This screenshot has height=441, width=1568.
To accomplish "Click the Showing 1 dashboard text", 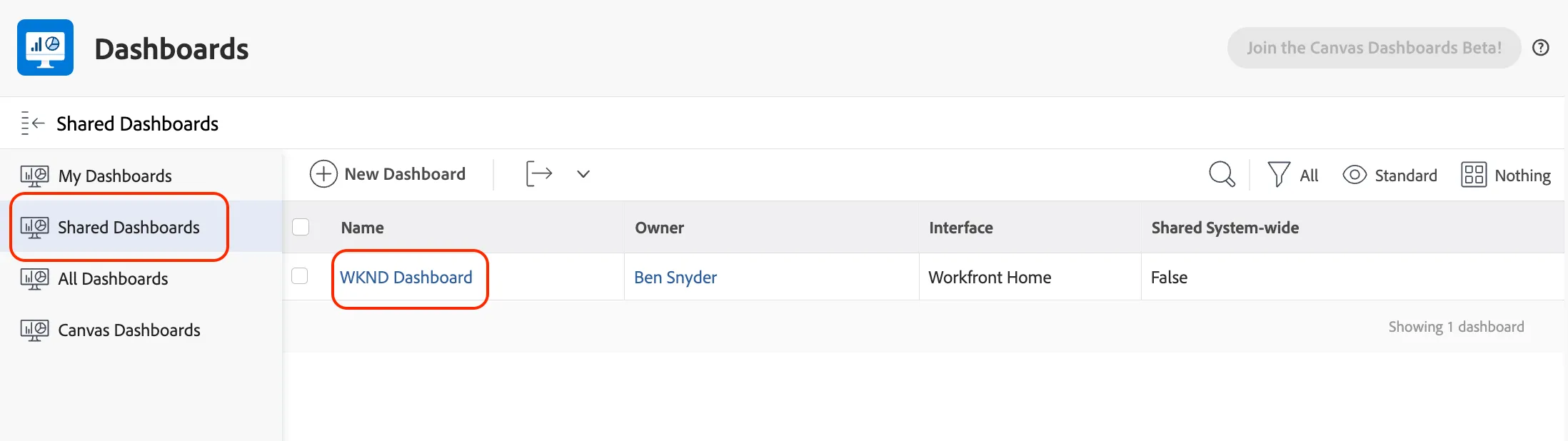I will click(x=1456, y=327).
